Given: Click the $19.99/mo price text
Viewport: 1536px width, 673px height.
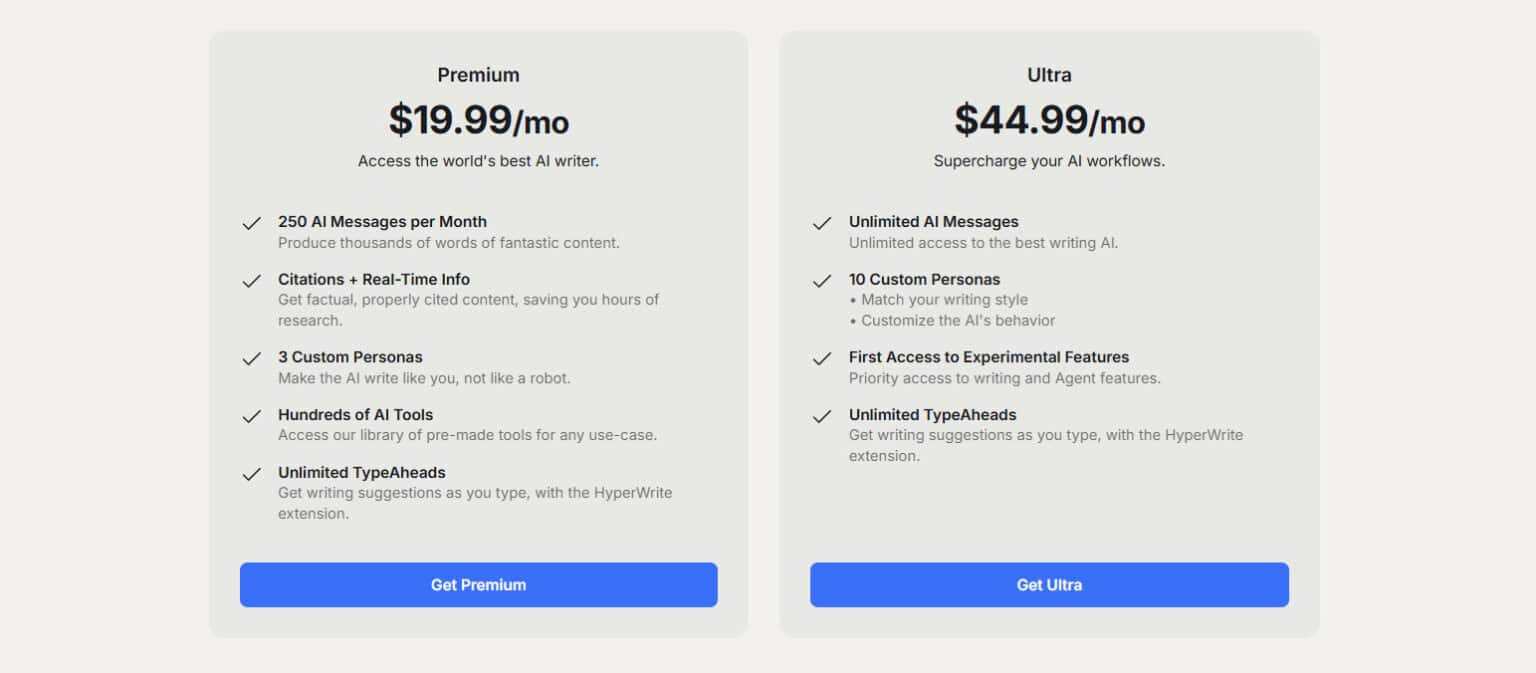Looking at the screenshot, I should (x=478, y=120).
